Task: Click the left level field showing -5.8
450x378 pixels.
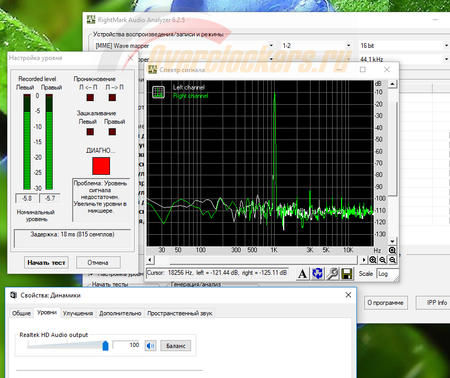Action: tap(27, 198)
